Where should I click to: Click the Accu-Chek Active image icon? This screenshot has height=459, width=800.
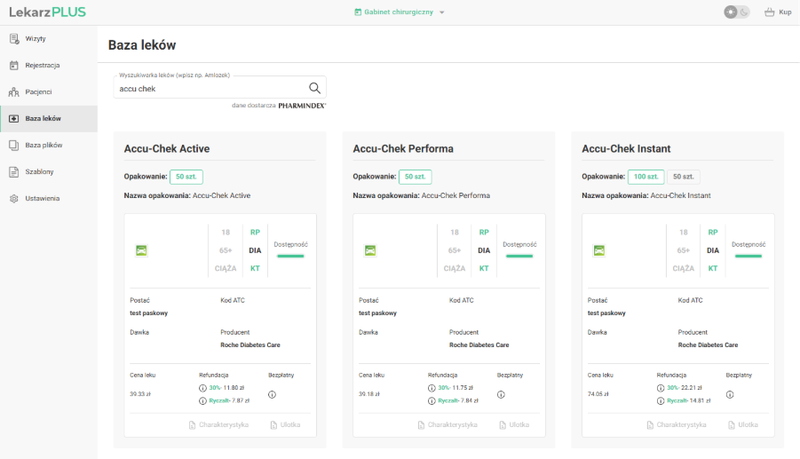pyautogui.click(x=141, y=250)
